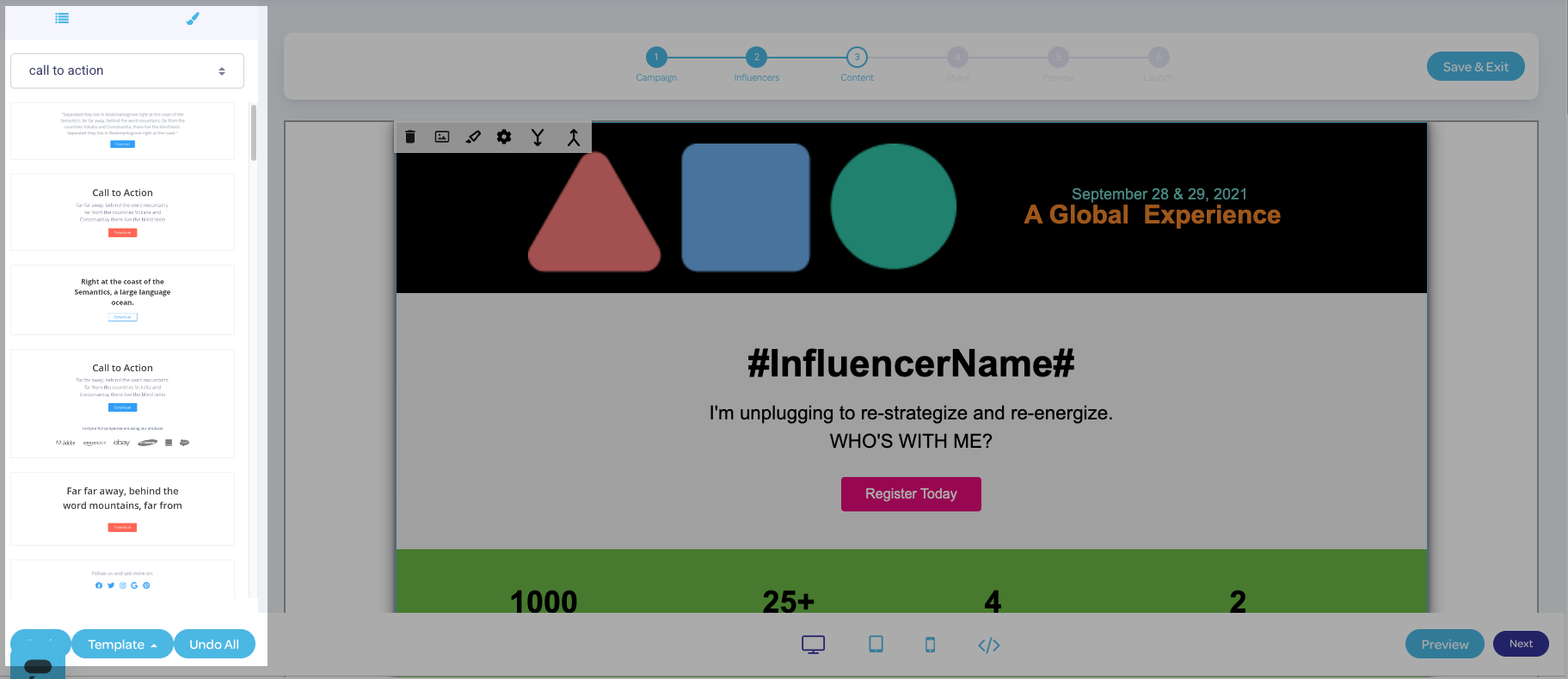
Task: Click the image icon in block toolbar
Action: coord(442,137)
